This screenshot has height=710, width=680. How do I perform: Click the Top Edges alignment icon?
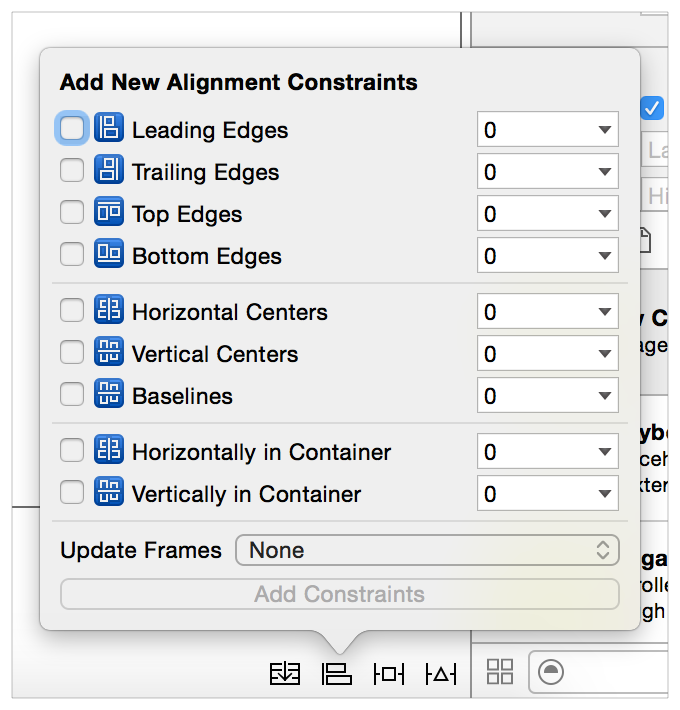pos(109,211)
